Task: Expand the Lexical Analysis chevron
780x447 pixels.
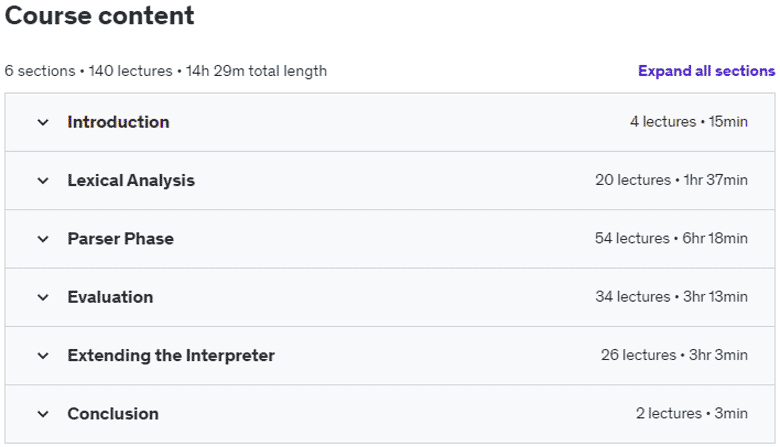Action: click(x=43, y=180)
